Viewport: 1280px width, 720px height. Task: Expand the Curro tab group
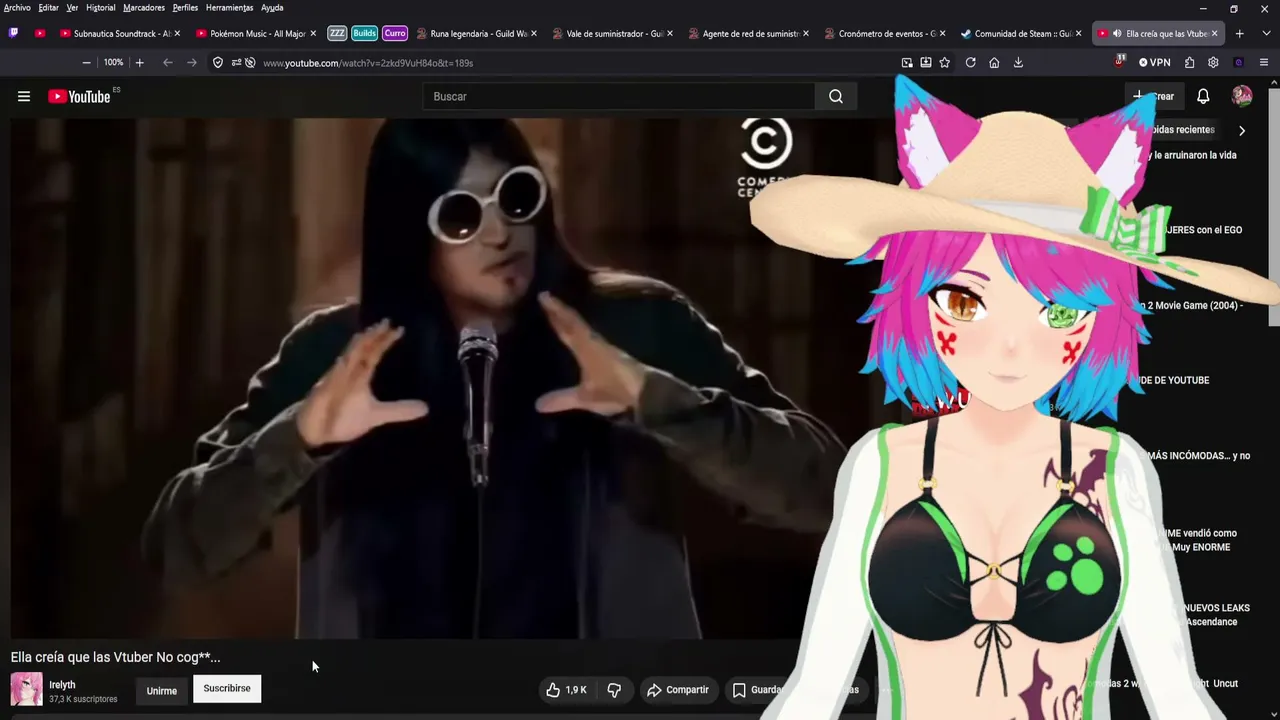(395, 33)
